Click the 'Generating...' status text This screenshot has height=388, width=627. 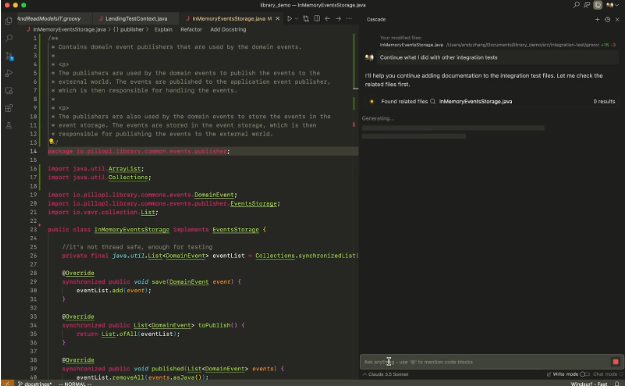378,118
